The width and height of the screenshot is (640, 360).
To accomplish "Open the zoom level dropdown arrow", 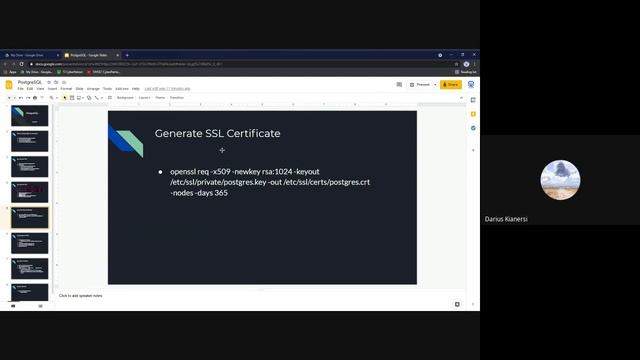I will coord(57,98).
